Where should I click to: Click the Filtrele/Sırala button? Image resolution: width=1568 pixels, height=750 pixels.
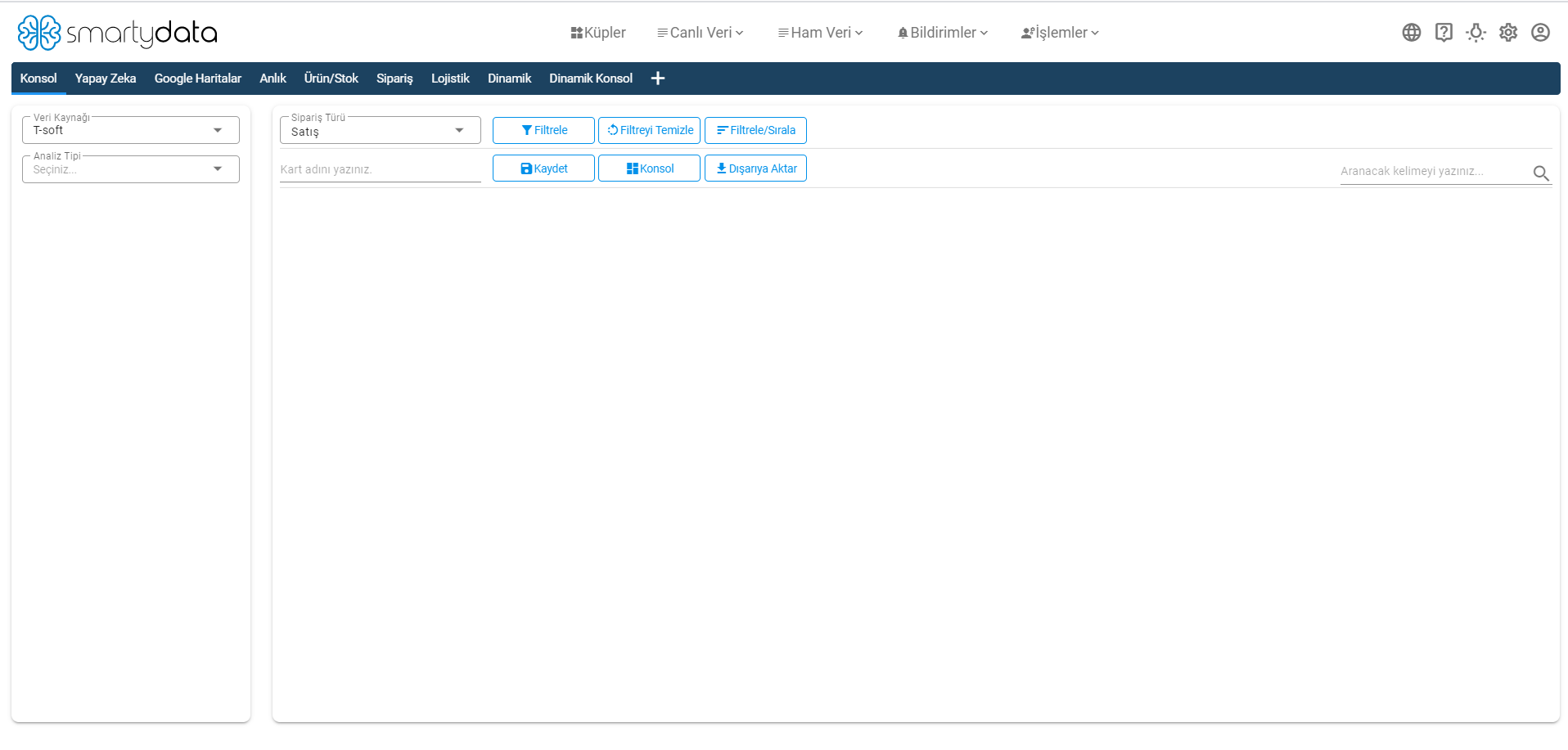click(755, 130)
